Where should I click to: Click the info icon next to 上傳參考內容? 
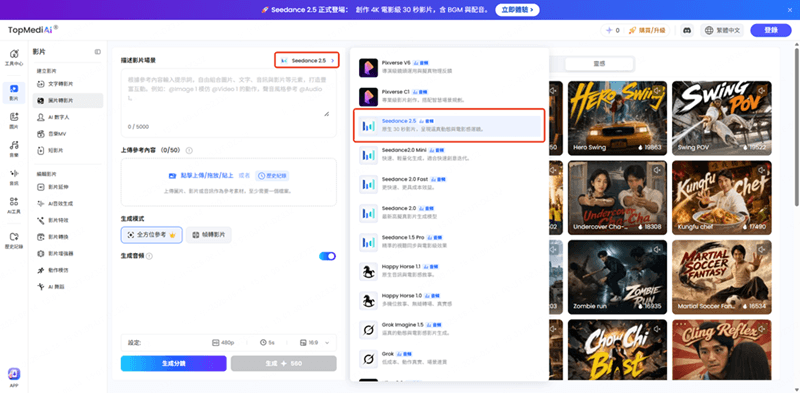[189, 151]
